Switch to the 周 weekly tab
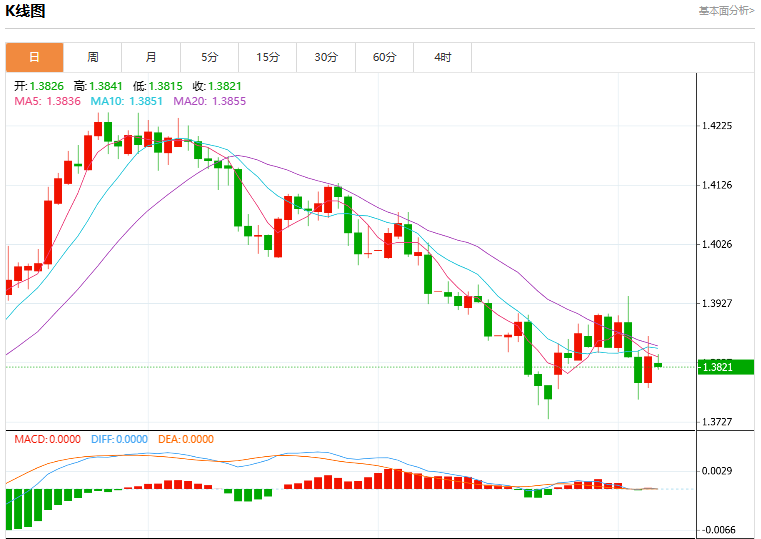 pyautogui.click(x=93, y=57)
